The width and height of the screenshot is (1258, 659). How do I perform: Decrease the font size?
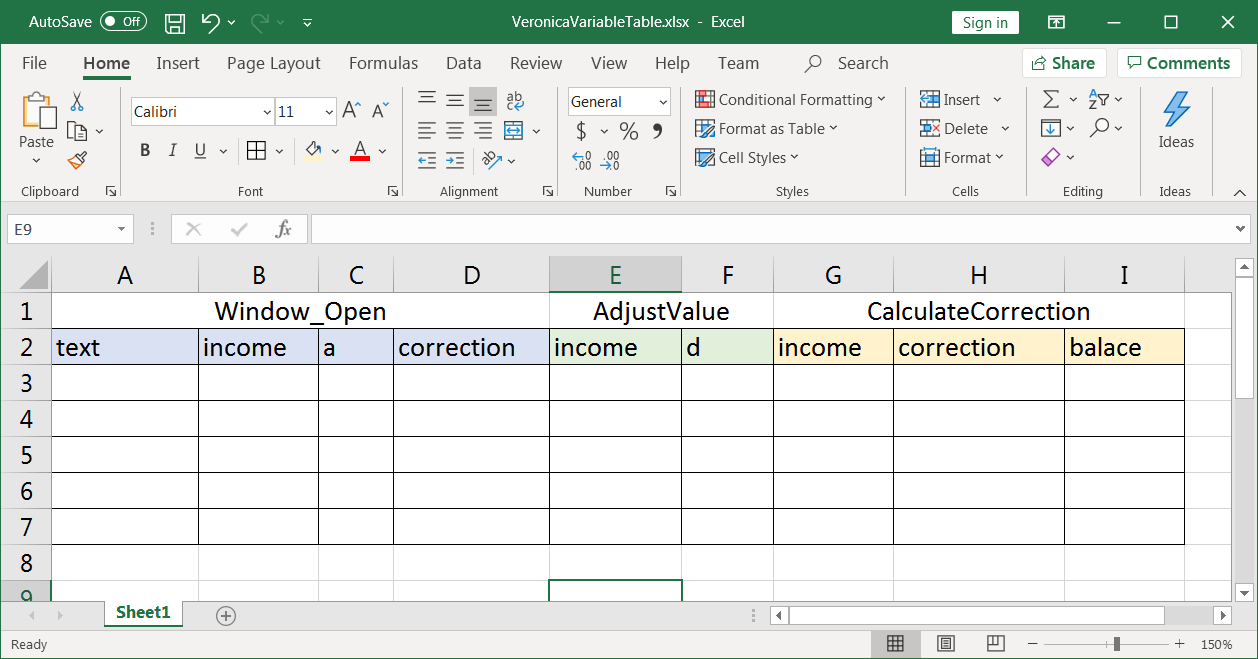[380, 111]
